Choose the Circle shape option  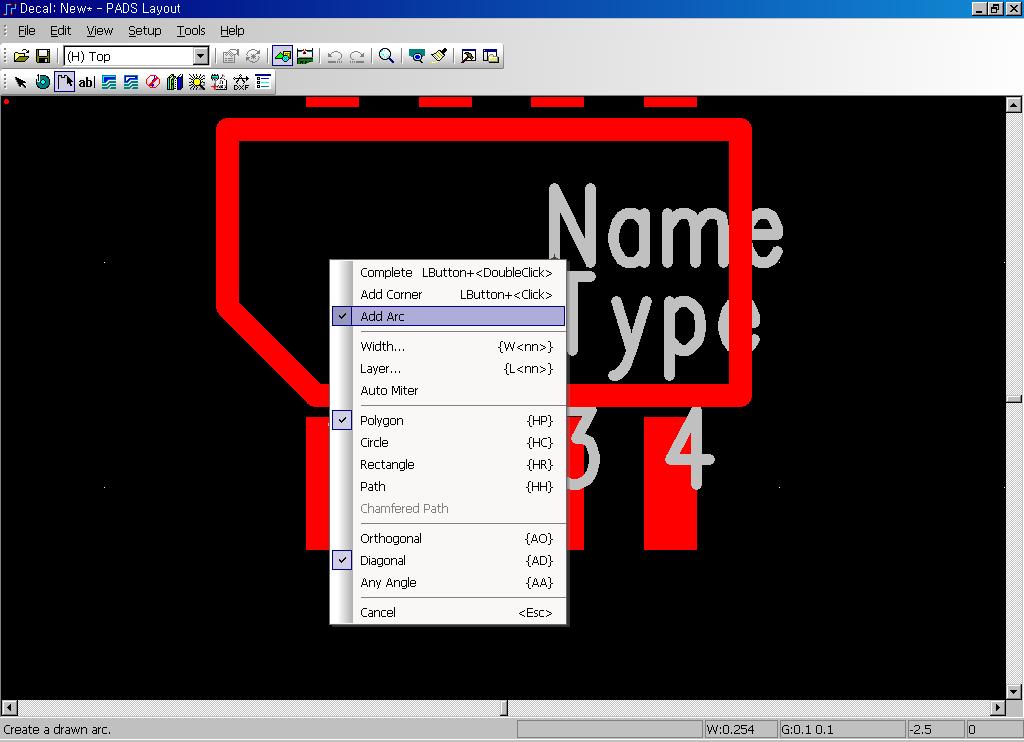pos(448,443)
